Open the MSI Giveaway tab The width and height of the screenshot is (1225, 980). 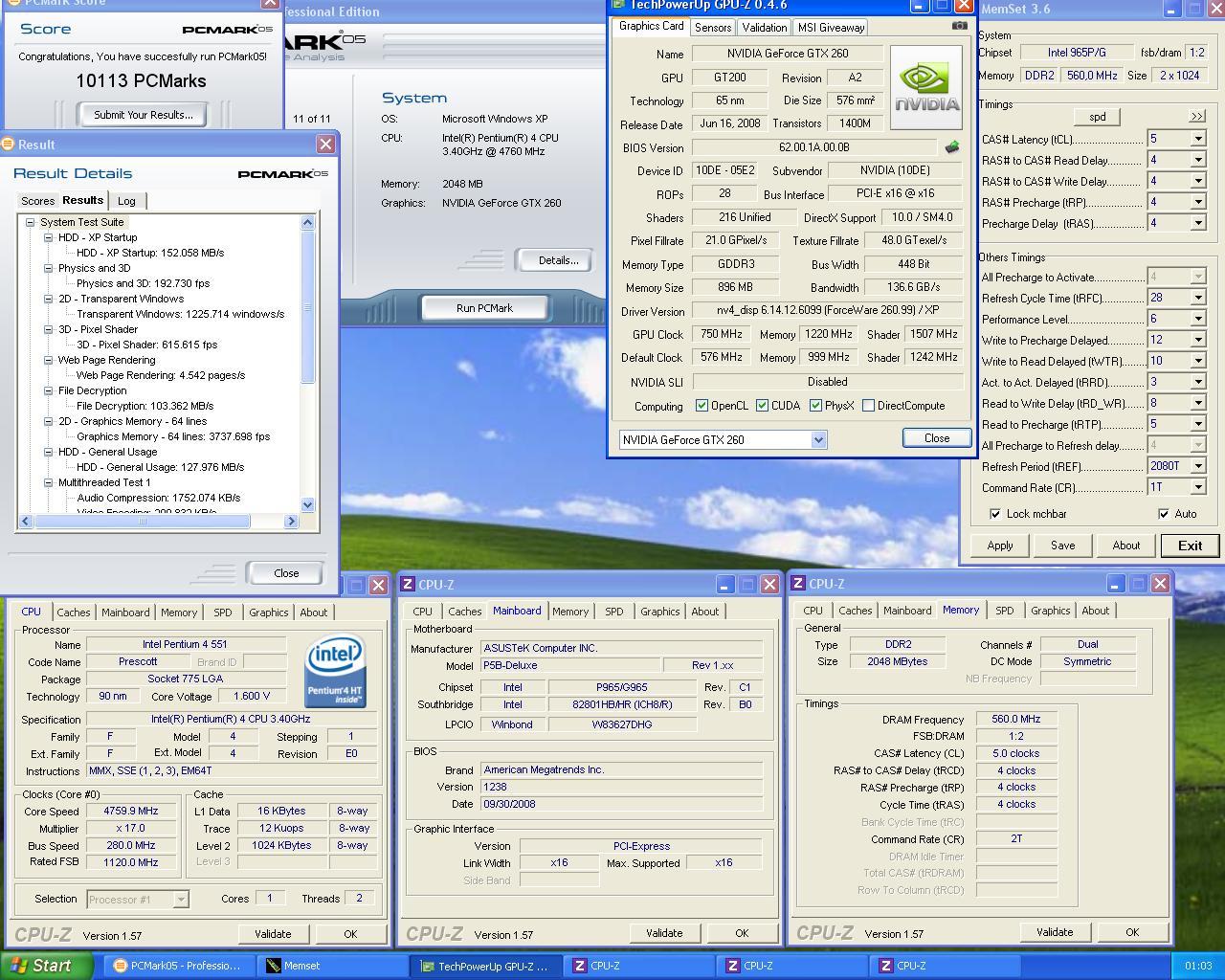832,28
